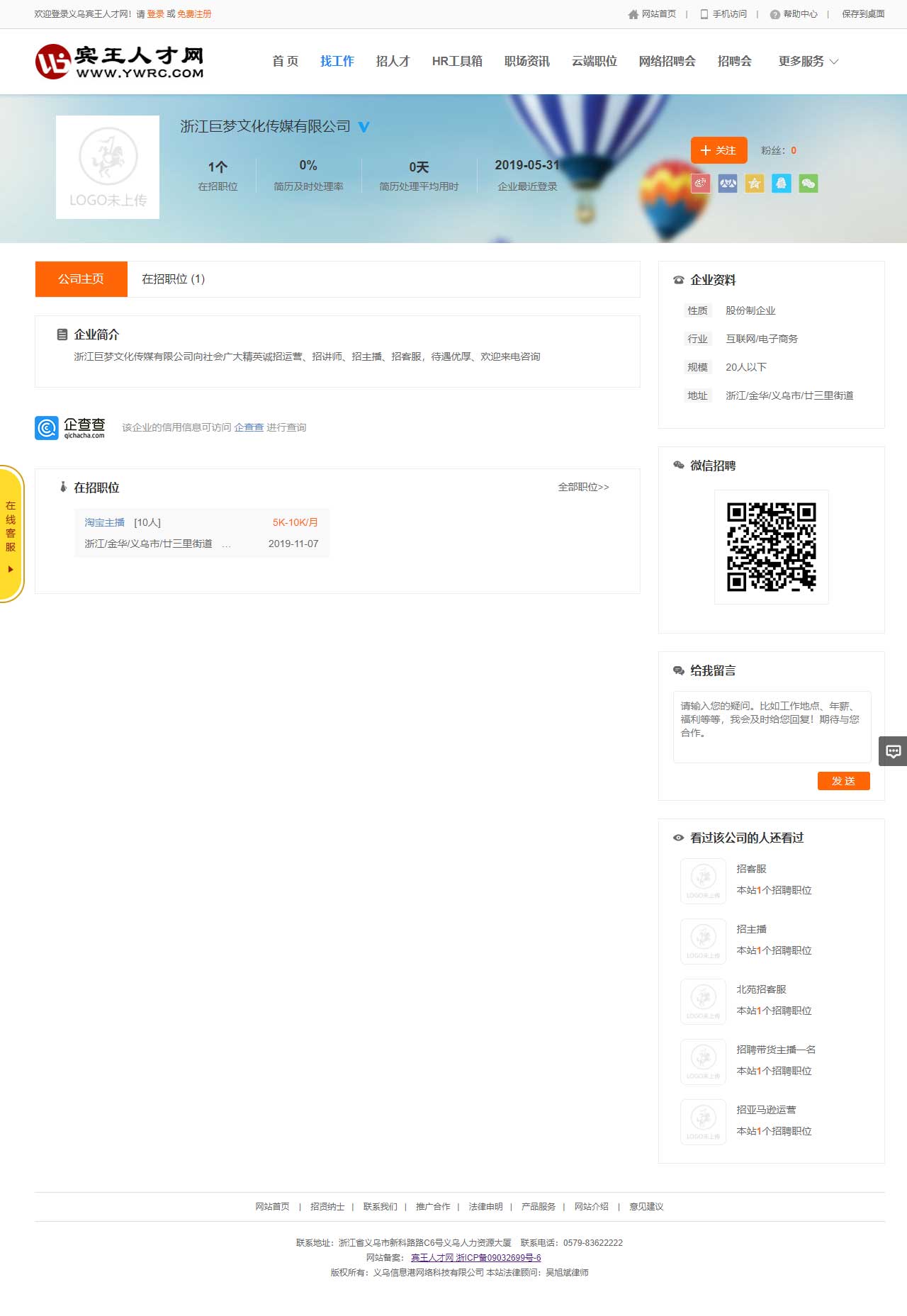The image size is (907, 1316).
Task: Share via the QQ penguin icon
Action: (x=781, y=184)
